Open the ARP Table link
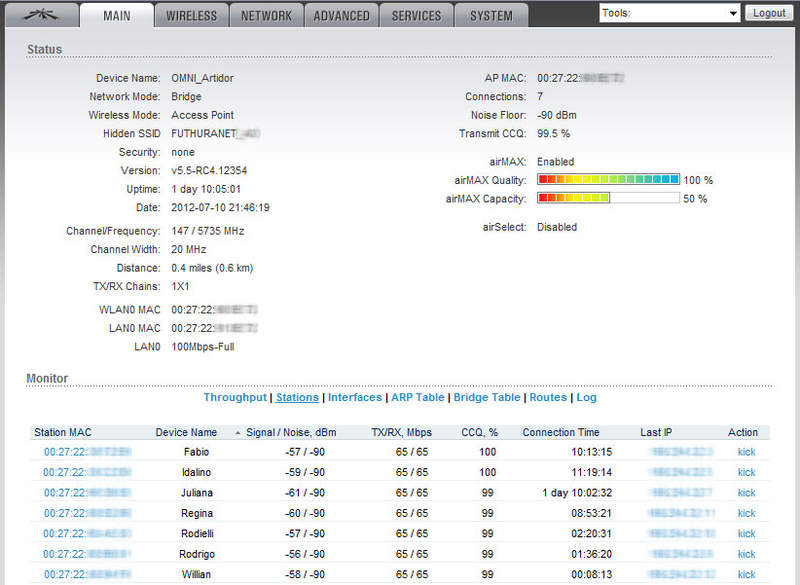Screen dimensions: 800x585 pos(417,397)
